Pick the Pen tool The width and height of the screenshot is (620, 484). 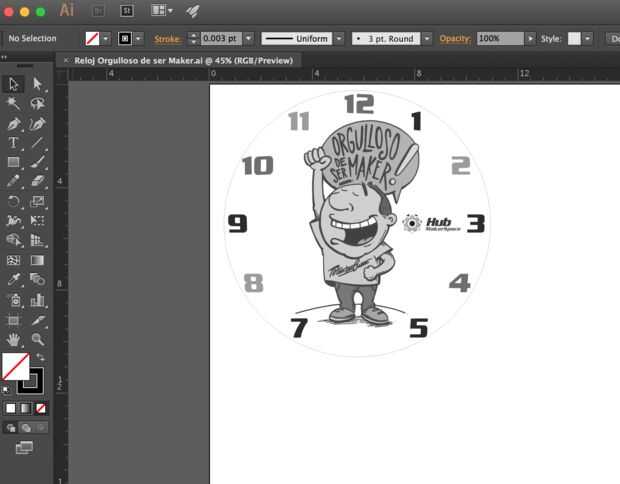(x=13, y=124)
